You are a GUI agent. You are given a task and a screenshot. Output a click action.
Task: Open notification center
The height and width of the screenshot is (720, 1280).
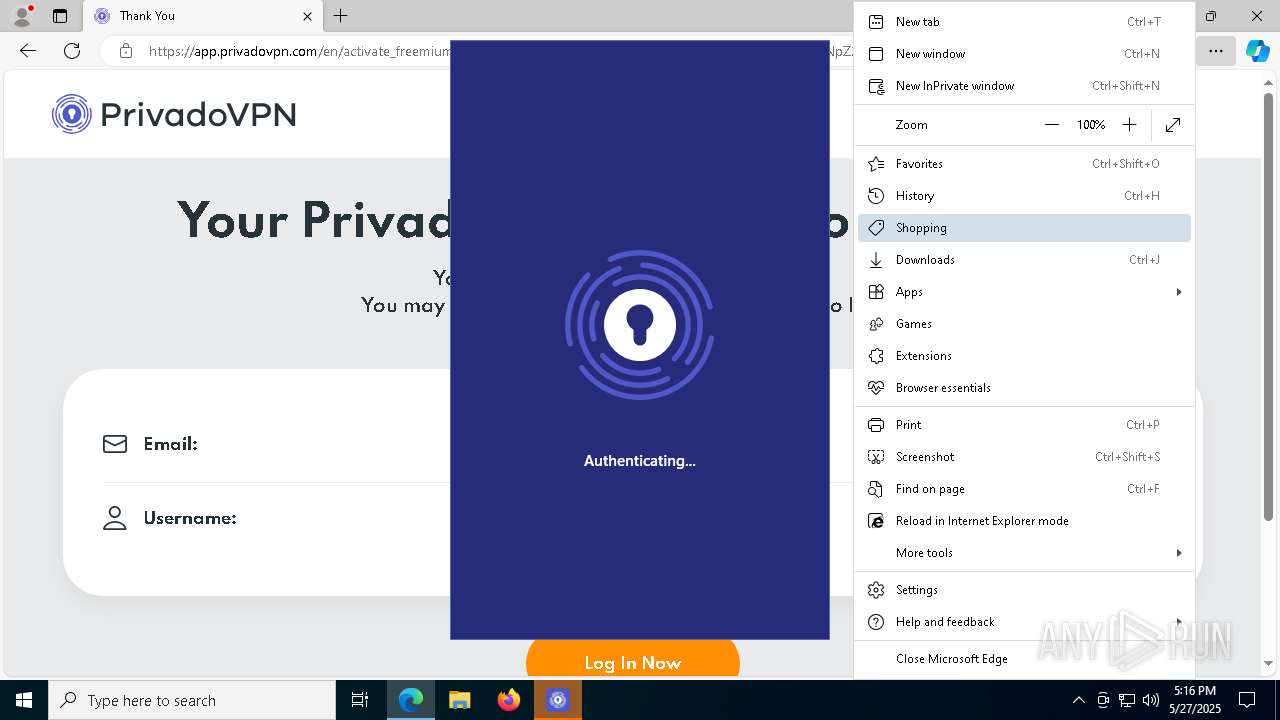1247,700
